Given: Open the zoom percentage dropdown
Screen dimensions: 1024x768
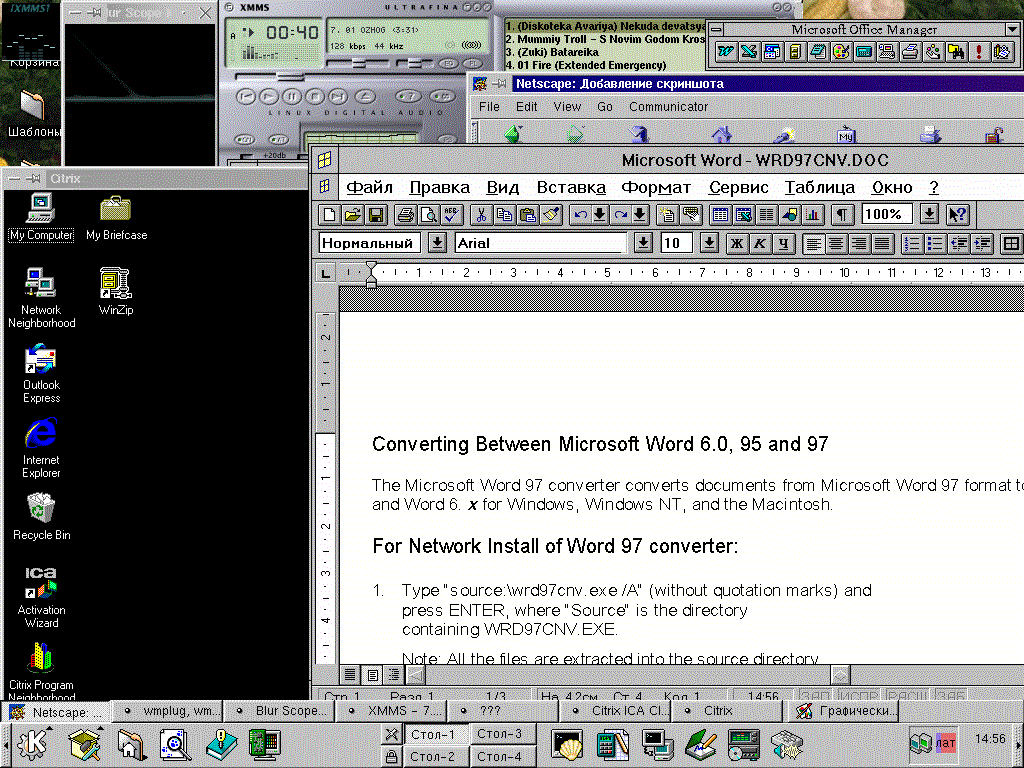Looking at the screenshot, I should pyautogui.click(x=929, y=214).
